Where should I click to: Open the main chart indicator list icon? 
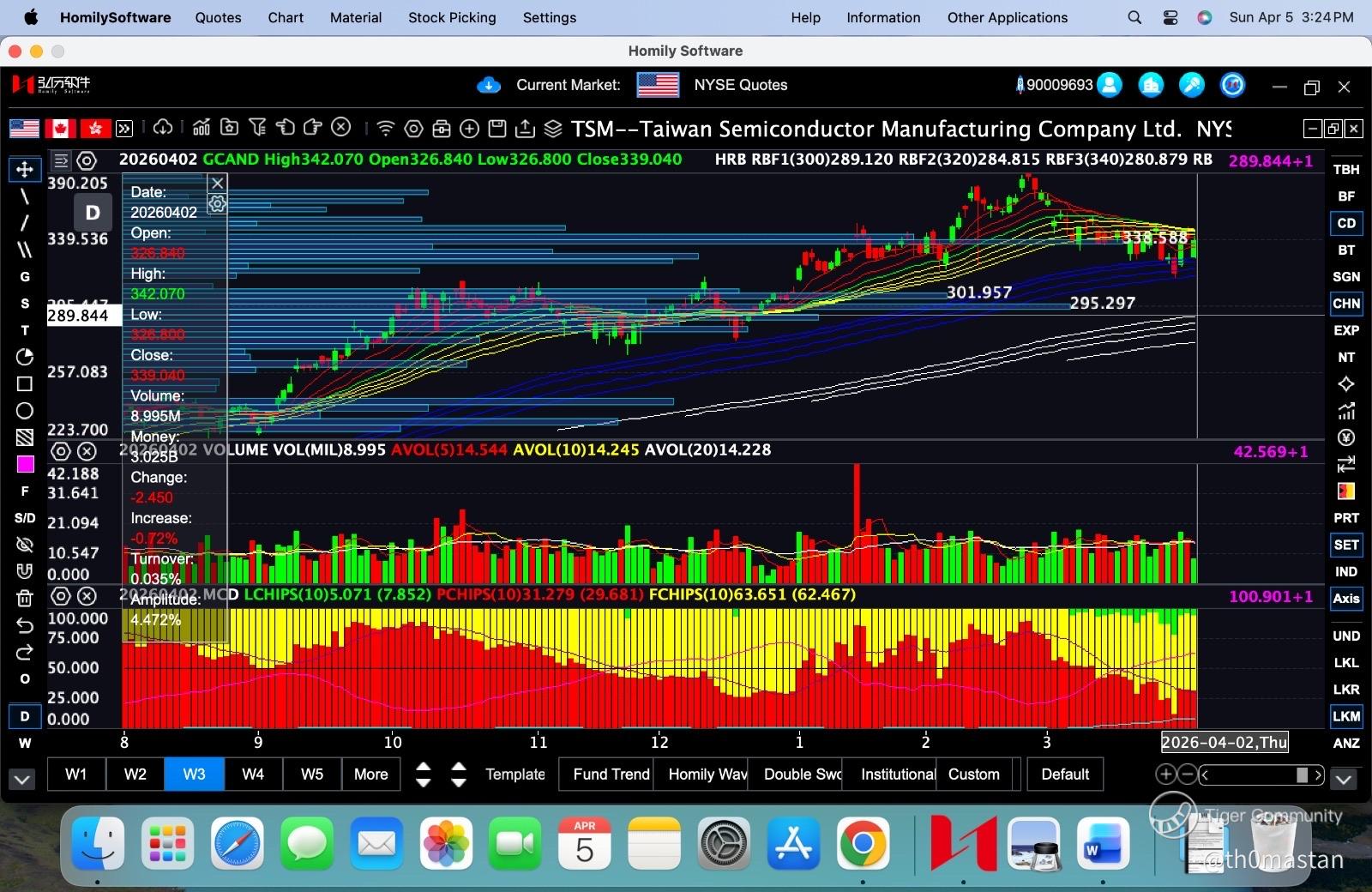click(x=61, y=160)
